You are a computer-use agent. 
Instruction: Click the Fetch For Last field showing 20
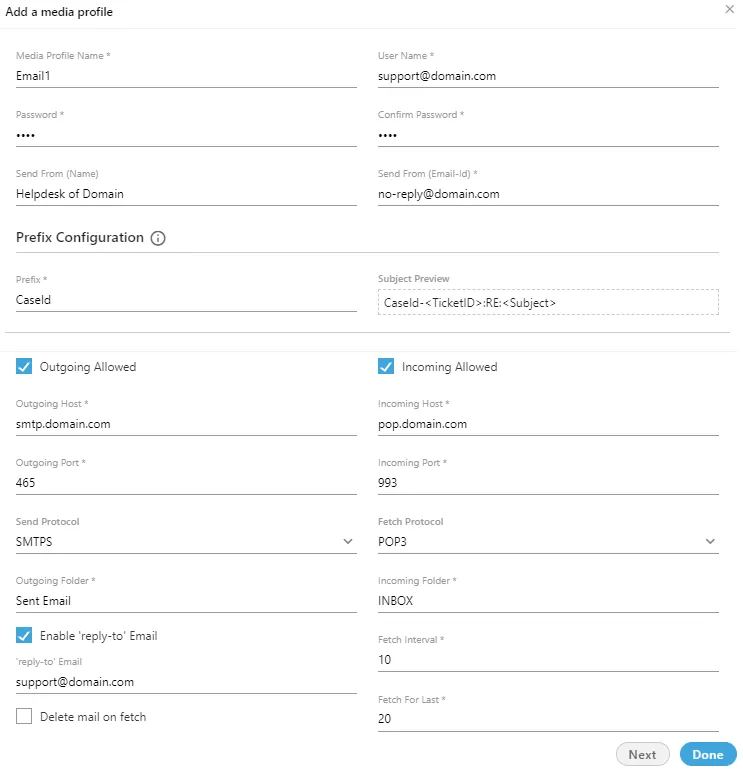pos(548,720)
